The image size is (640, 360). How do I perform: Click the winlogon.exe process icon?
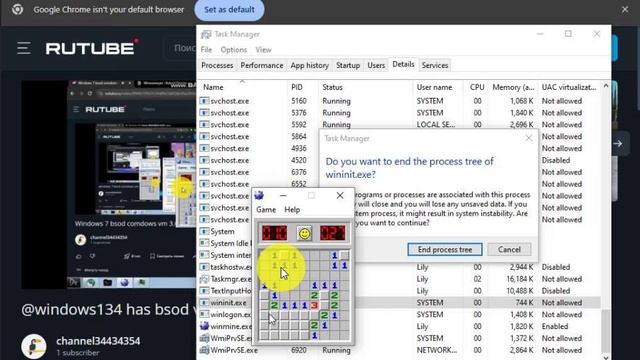click(x=204, y=314)
